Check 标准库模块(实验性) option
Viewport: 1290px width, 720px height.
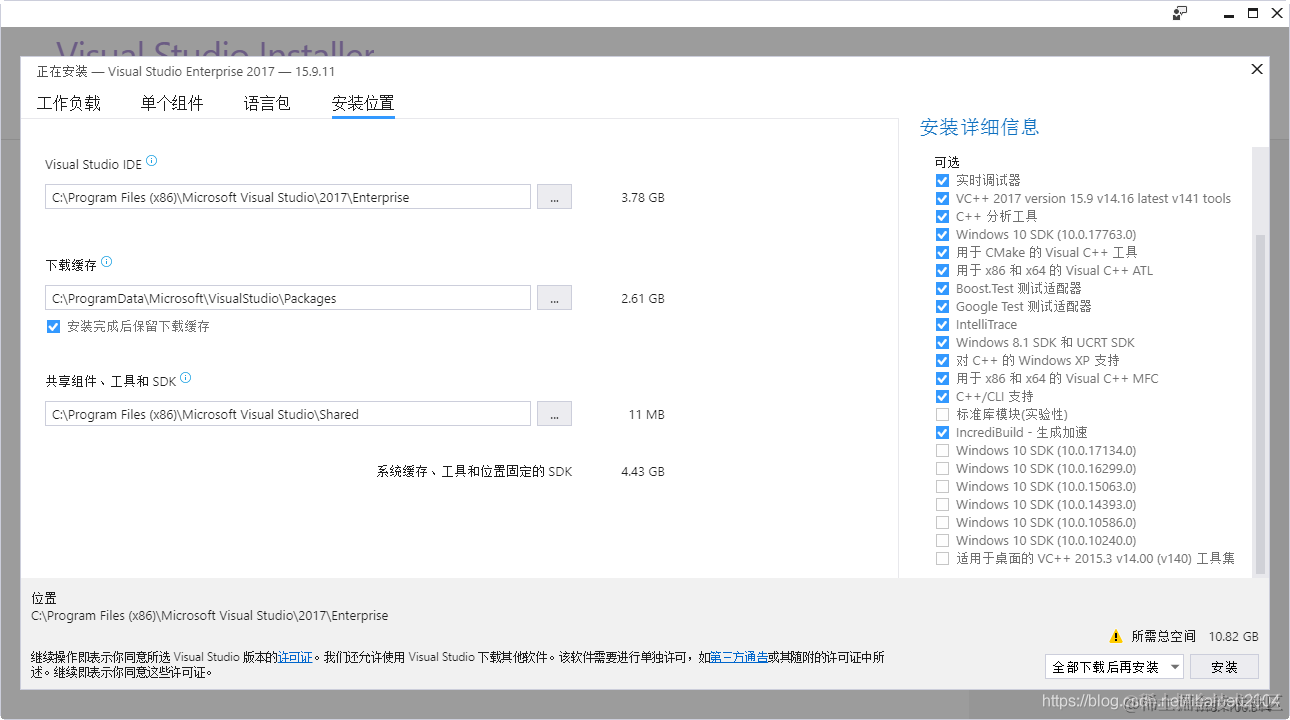[942, 414]
